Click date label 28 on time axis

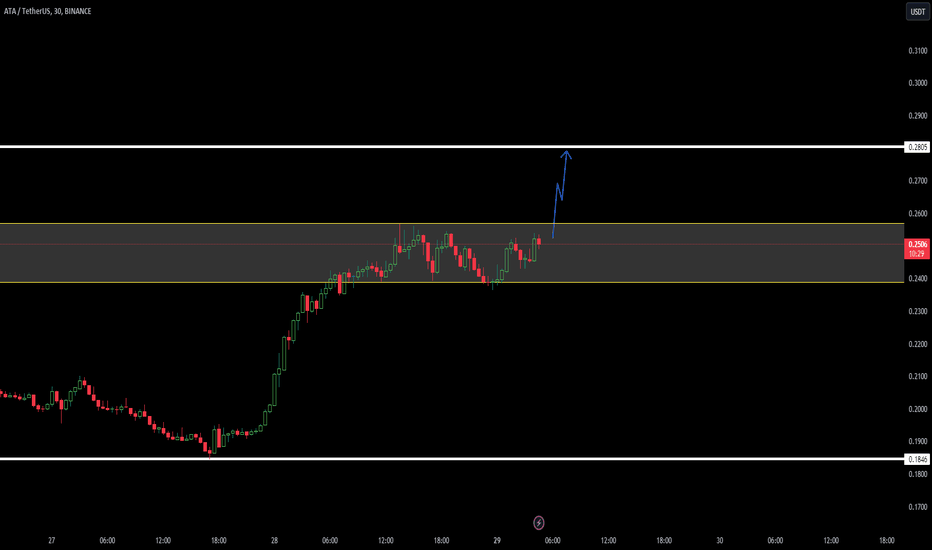coord(274,540)
